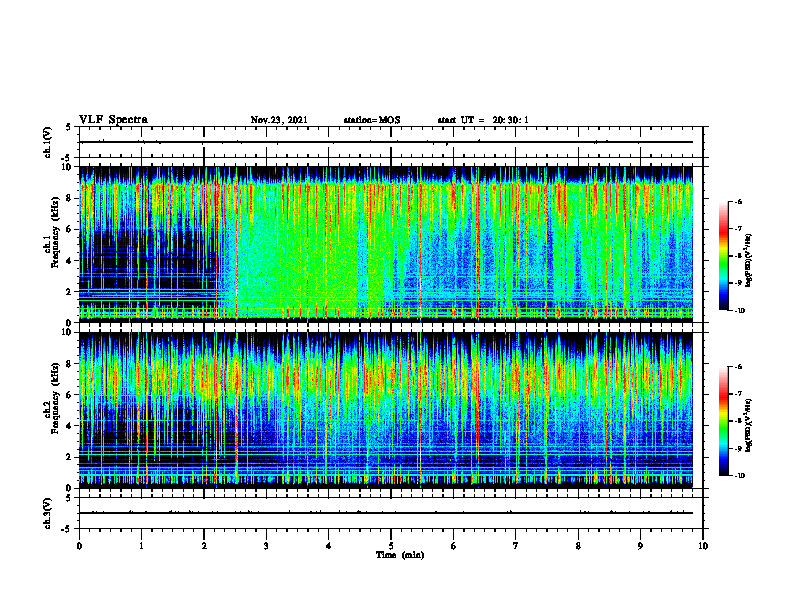Click time axis tick label '5'
Screen dimensions: 792x612
(x=391, y=546)
